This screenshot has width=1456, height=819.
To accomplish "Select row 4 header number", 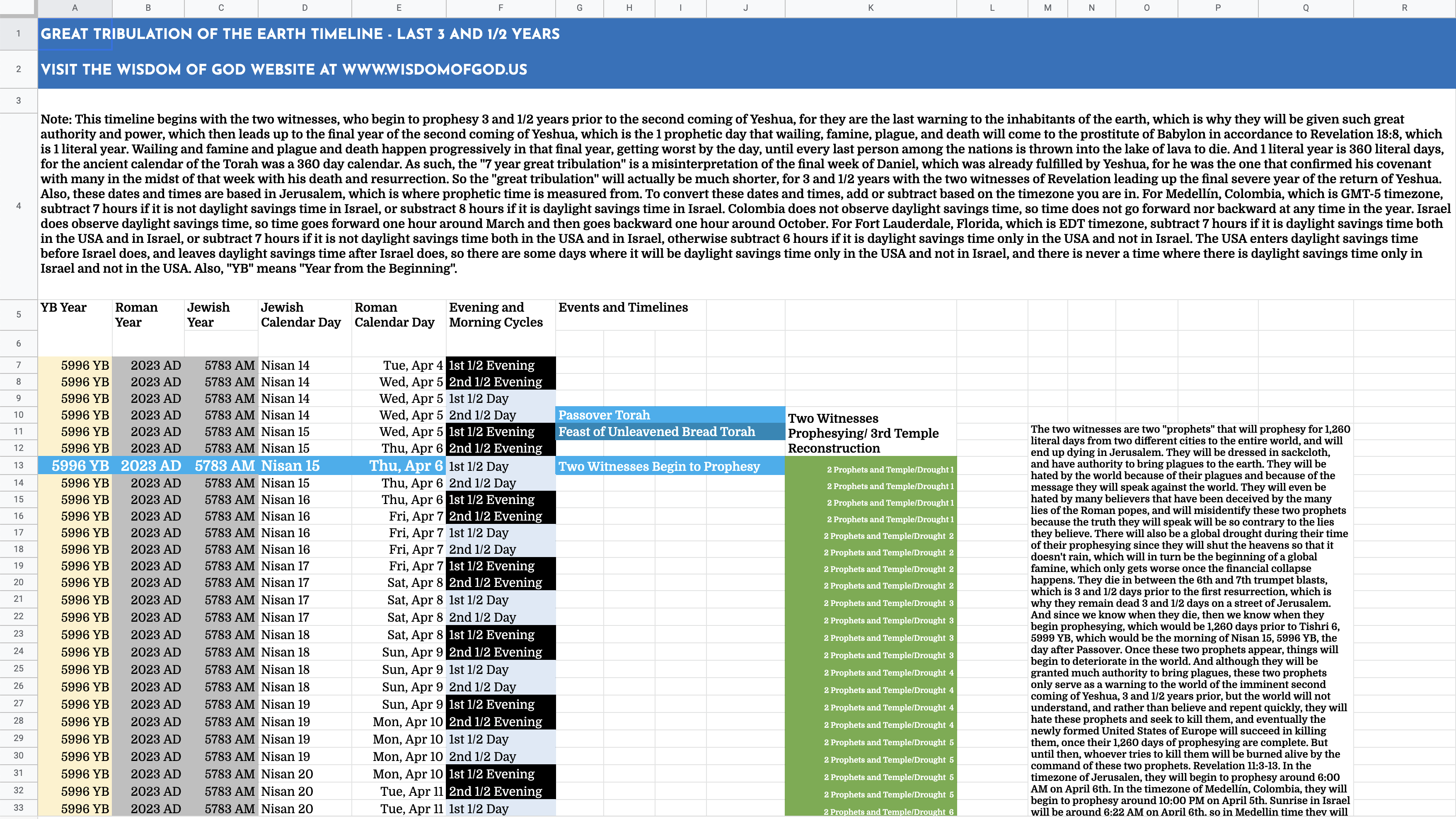I will point(19,206).
